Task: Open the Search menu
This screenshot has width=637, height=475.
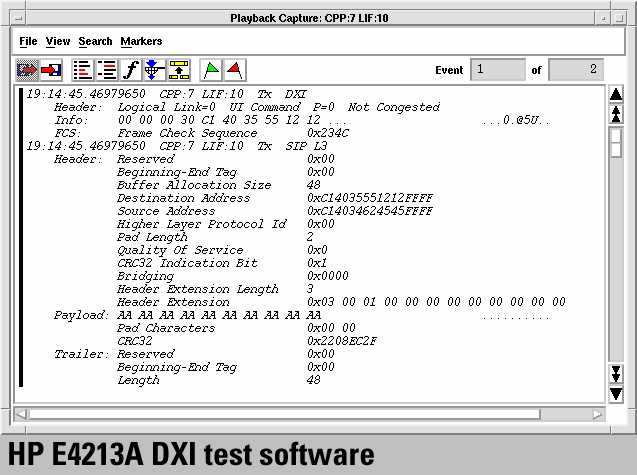Action: click(95, 41)
